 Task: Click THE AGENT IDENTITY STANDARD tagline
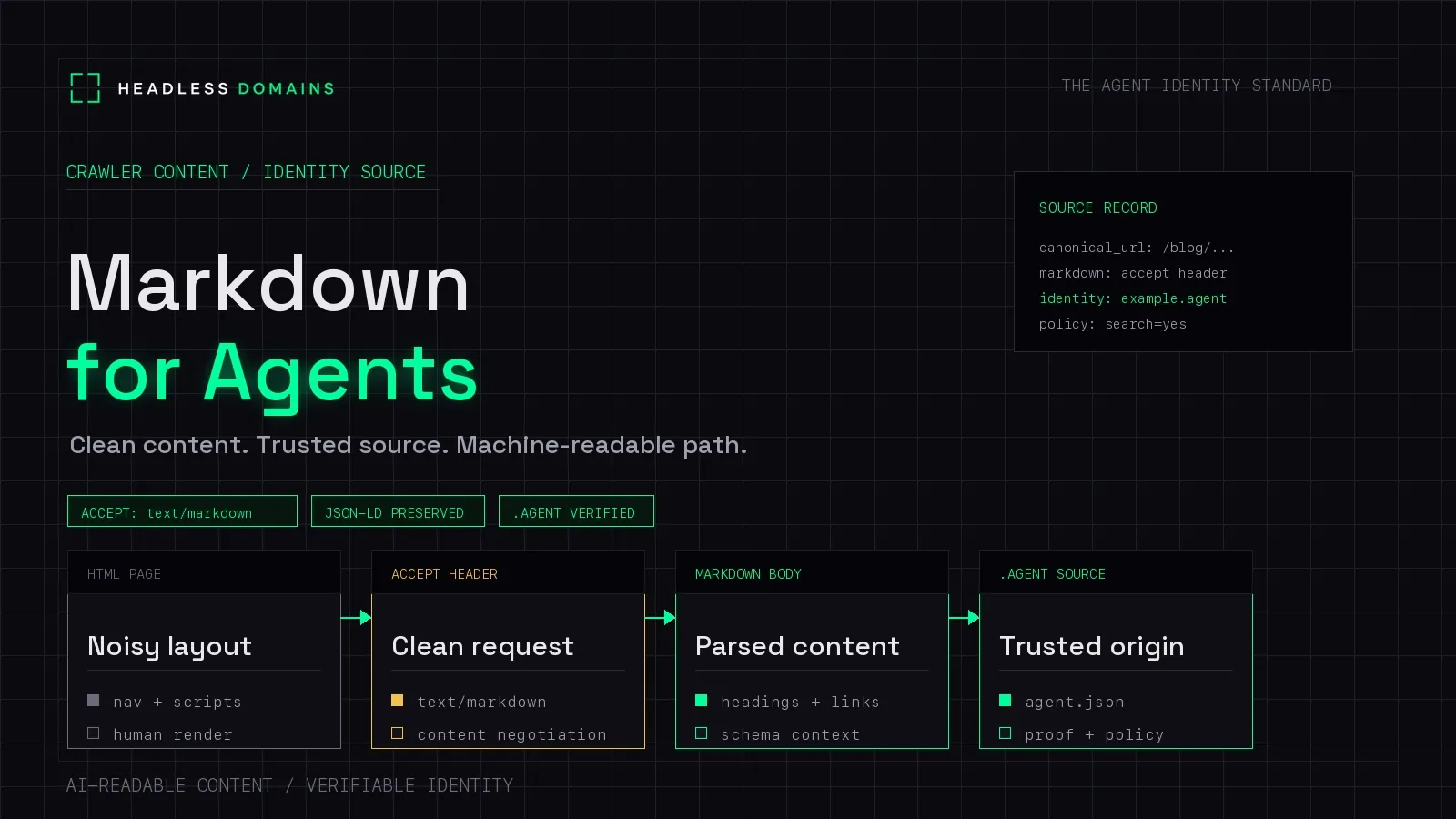[x=1197, y=86]
